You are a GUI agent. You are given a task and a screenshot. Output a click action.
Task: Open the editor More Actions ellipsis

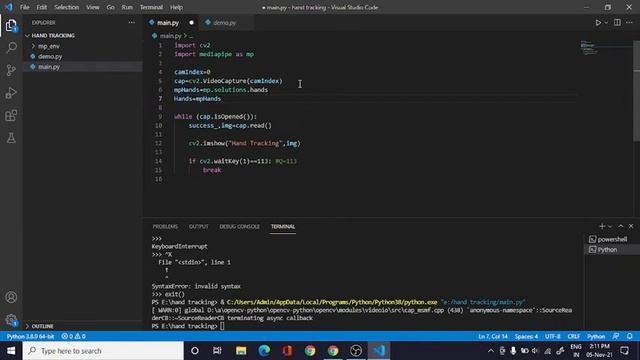pos(629,22)
